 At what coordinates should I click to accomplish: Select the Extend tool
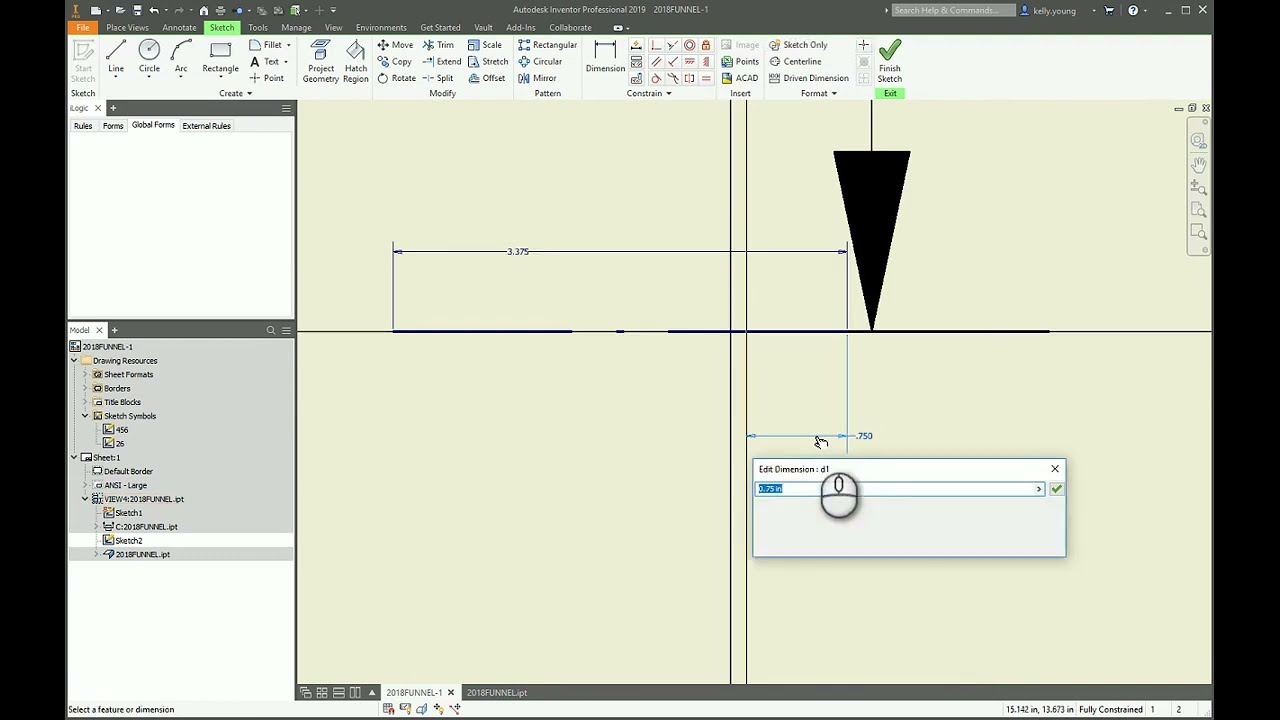tap(441, 61)
